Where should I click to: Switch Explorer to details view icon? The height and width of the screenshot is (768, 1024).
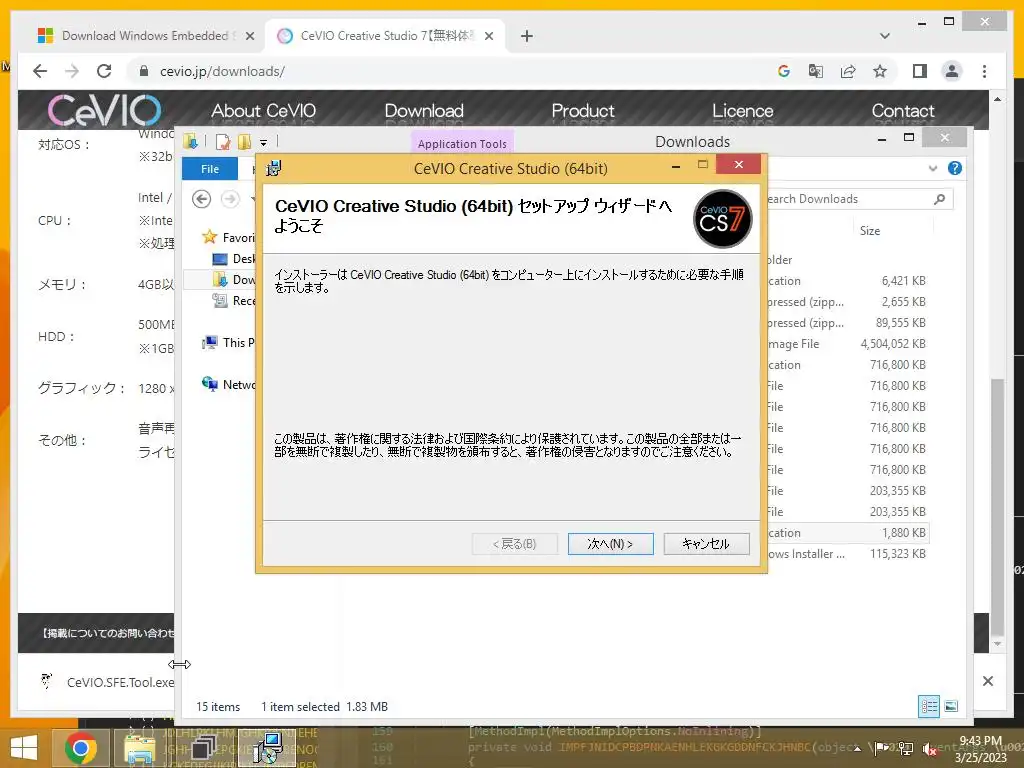coord(929,706)
